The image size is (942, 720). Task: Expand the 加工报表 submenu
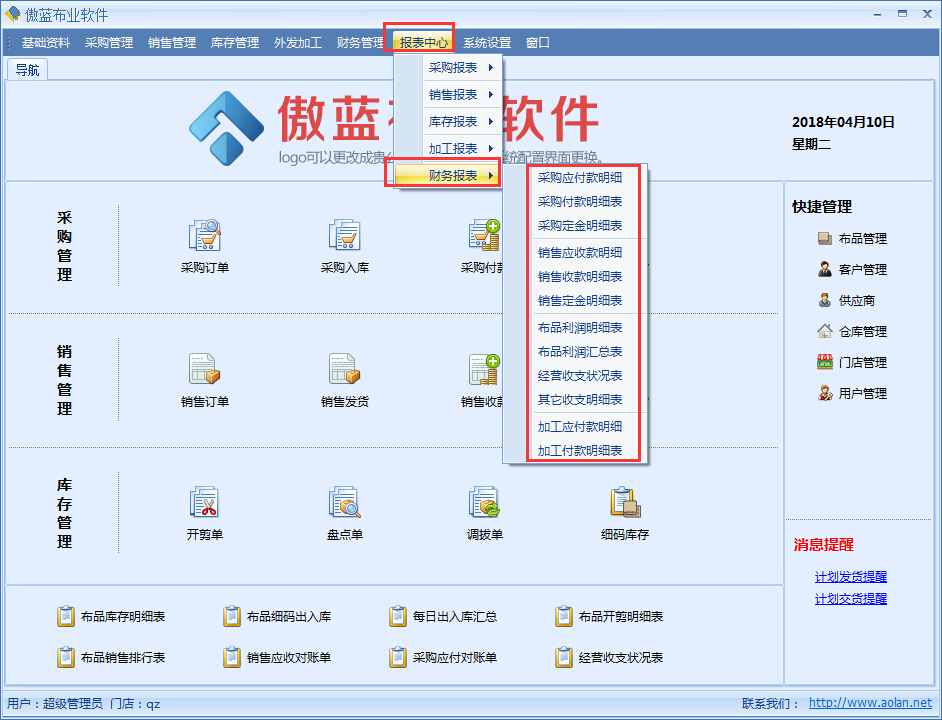[453, 149]
